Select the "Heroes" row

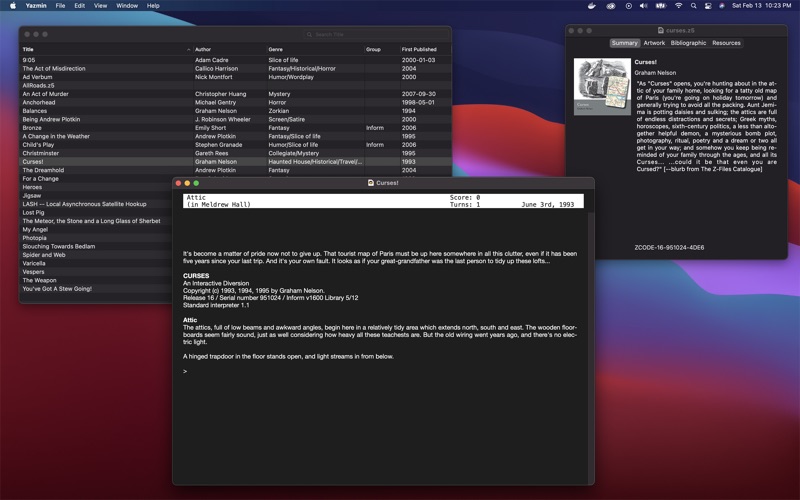pyautogui.click(x=96, y=187)
